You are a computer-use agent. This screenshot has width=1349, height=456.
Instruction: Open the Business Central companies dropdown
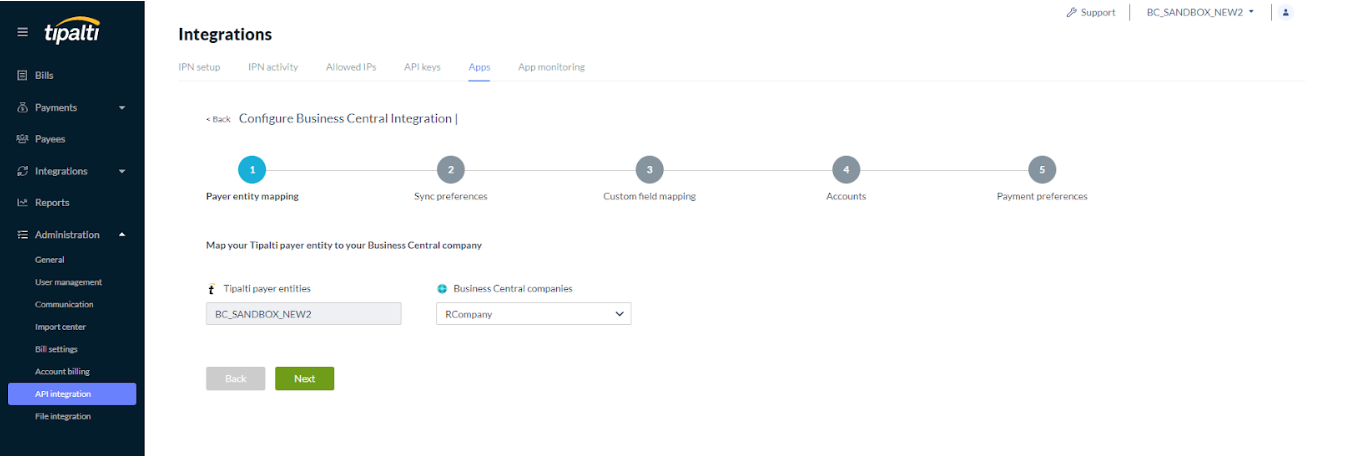[533, 314]
